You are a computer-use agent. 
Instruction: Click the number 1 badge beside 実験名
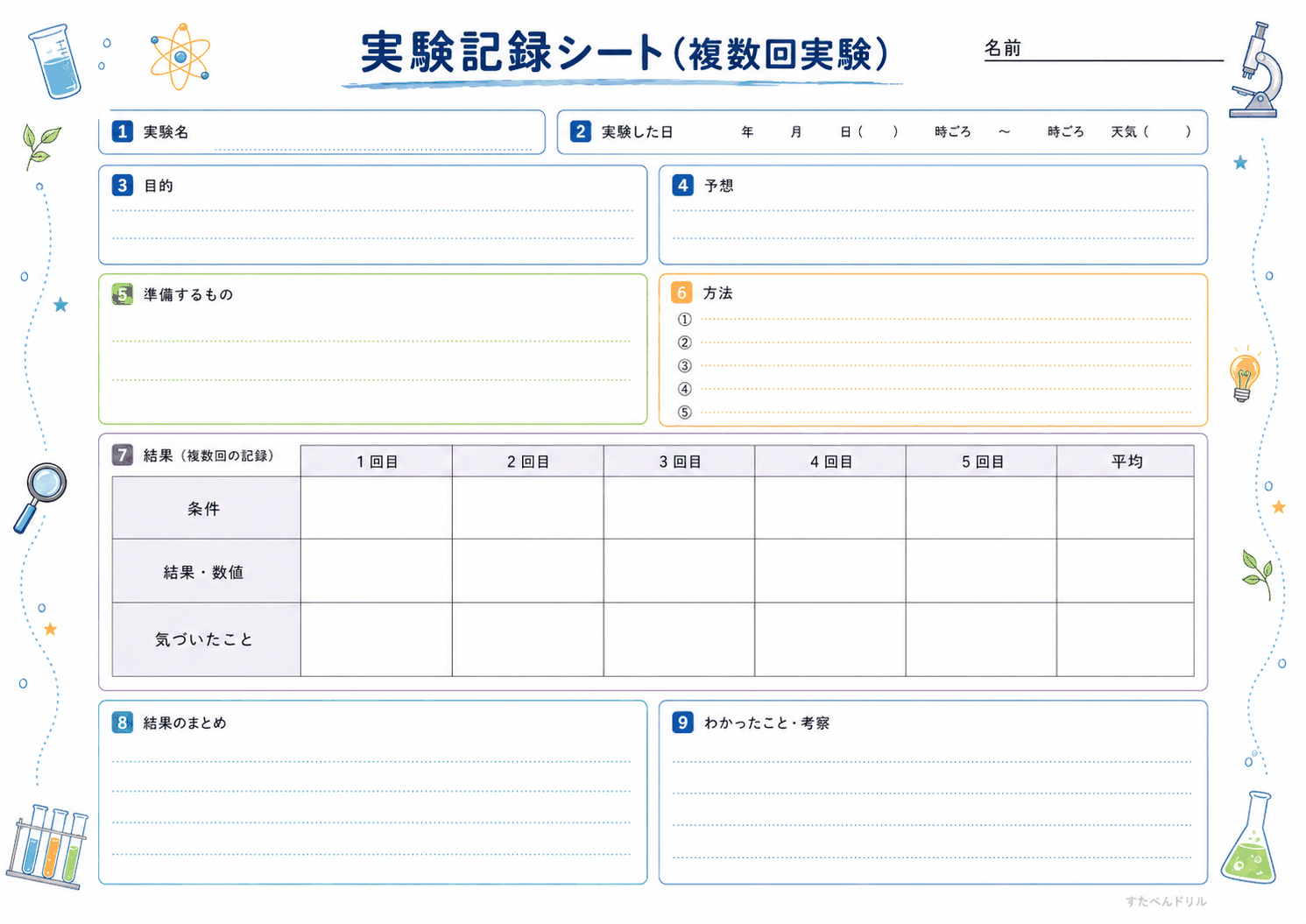(122, 131)
